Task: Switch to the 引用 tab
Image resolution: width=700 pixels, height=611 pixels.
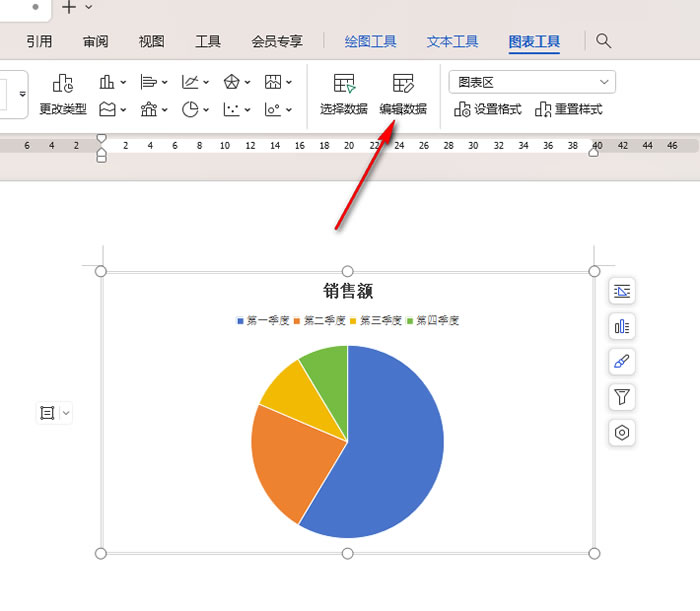Action: (x=39, y=42)
